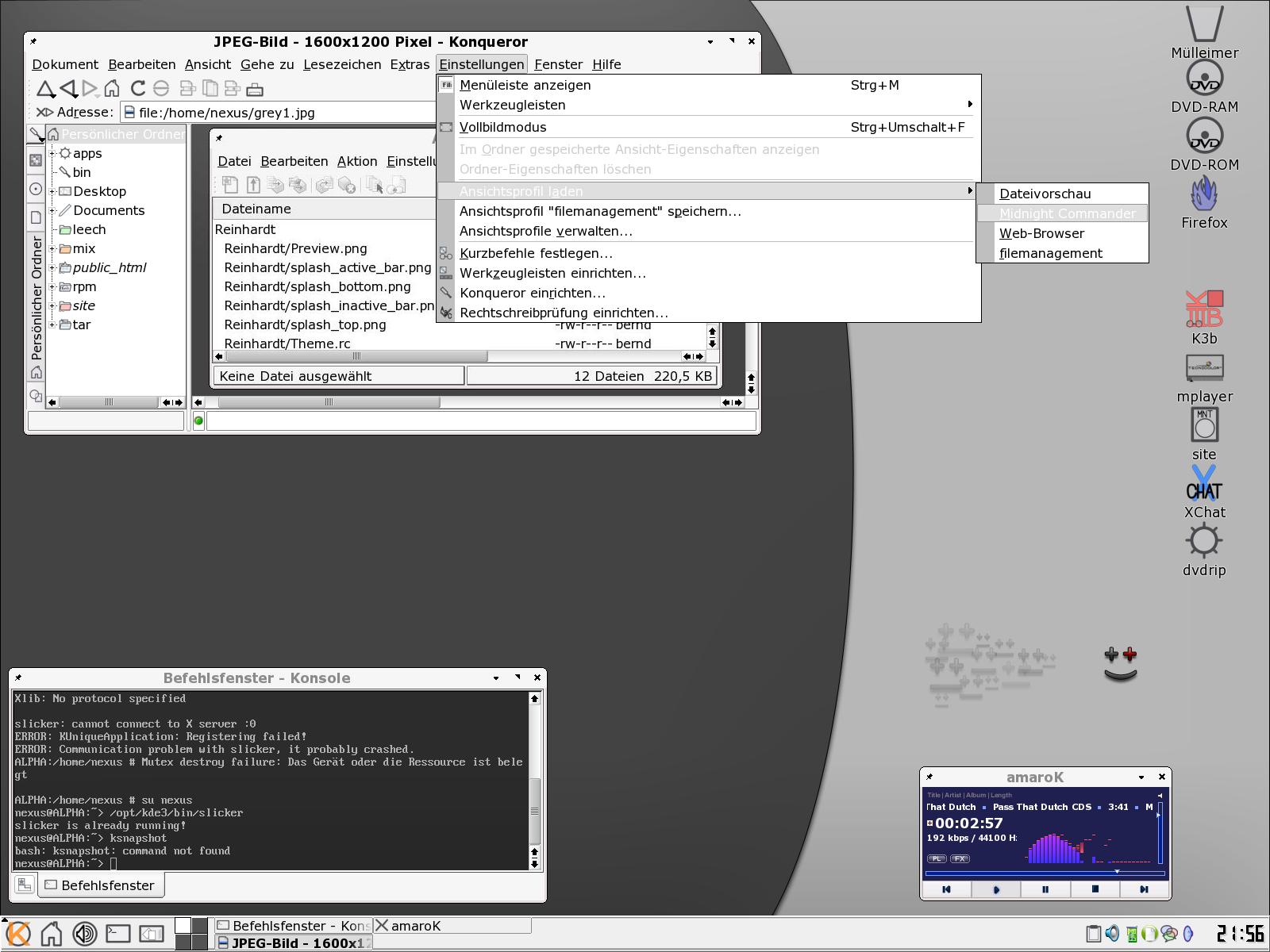Click the Adresse location input field
This screenshot has width=1270, height=952.
point(278,113)
